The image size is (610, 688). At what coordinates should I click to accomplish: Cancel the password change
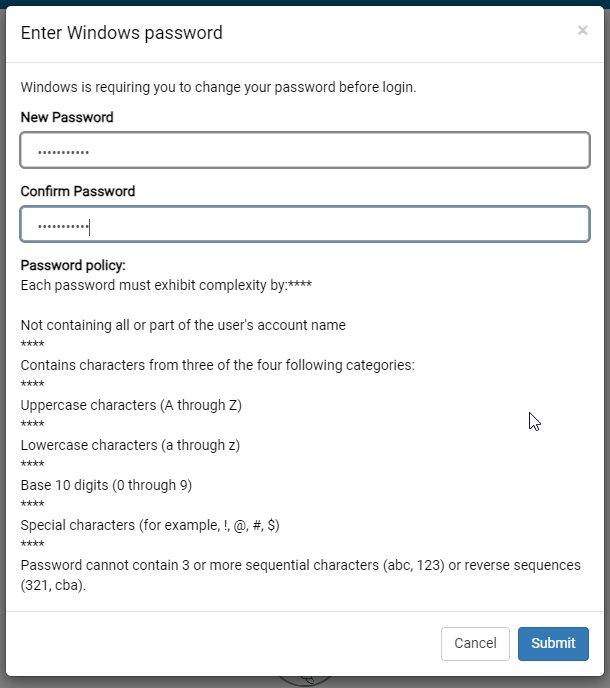(475, 643)
